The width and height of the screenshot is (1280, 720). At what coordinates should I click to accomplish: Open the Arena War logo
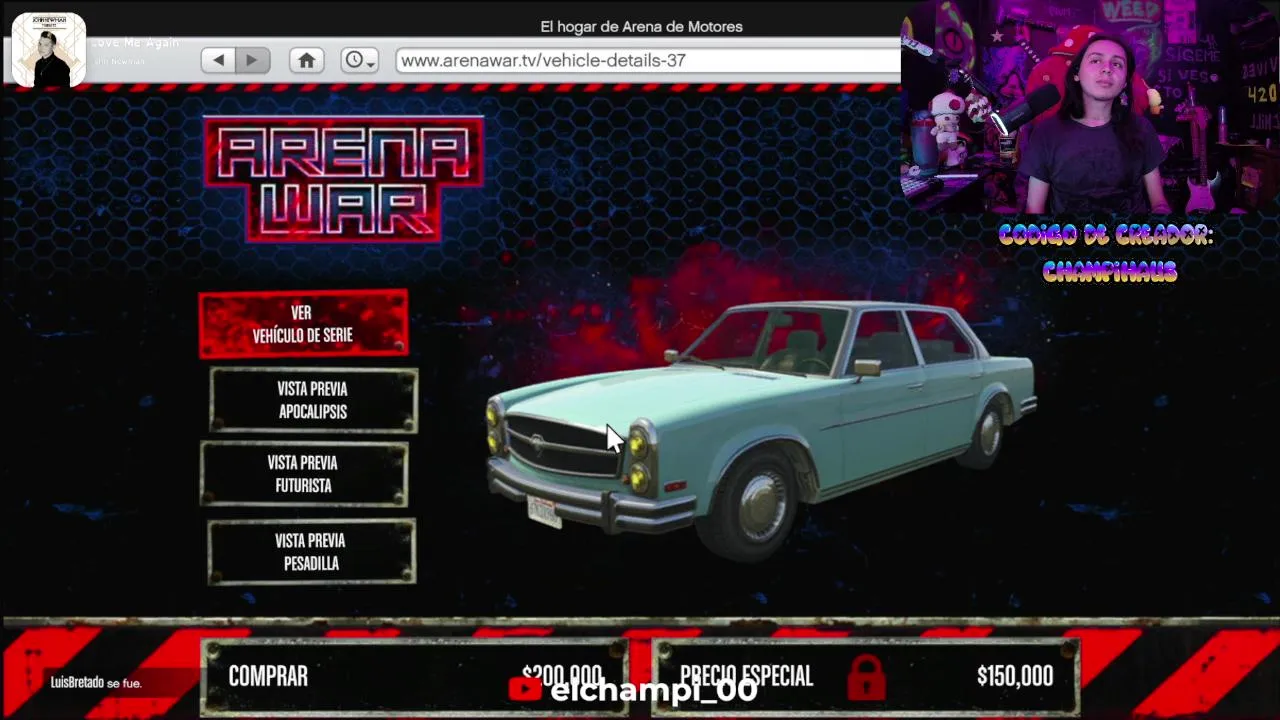pyautogui.click(x=344, y=180)
